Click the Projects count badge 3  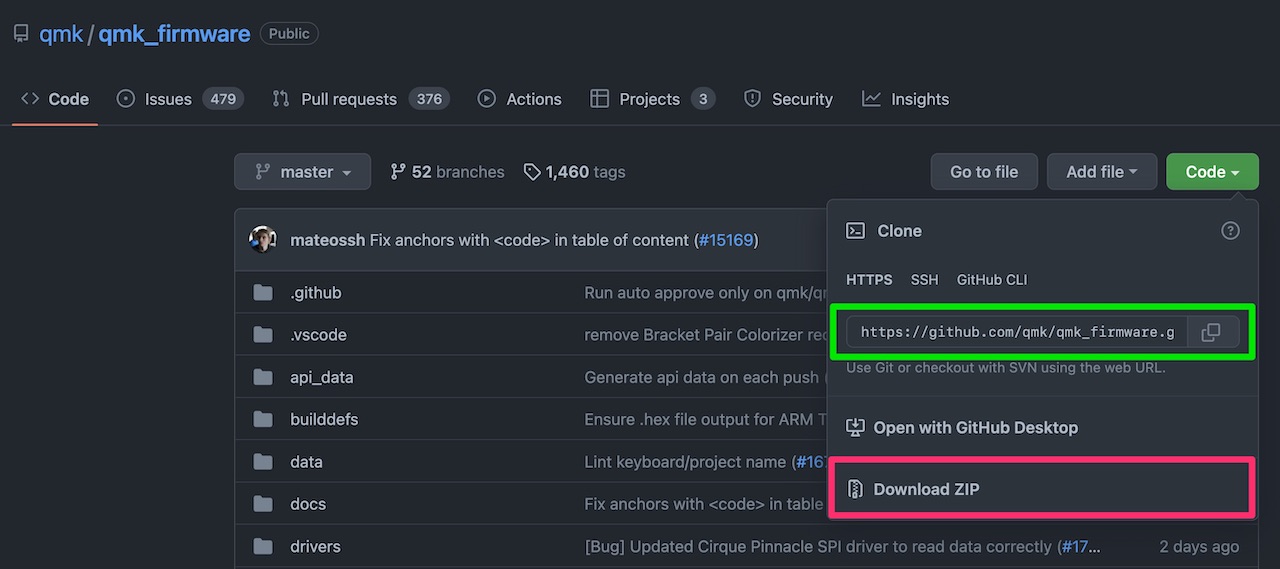[x=703, y=99]
